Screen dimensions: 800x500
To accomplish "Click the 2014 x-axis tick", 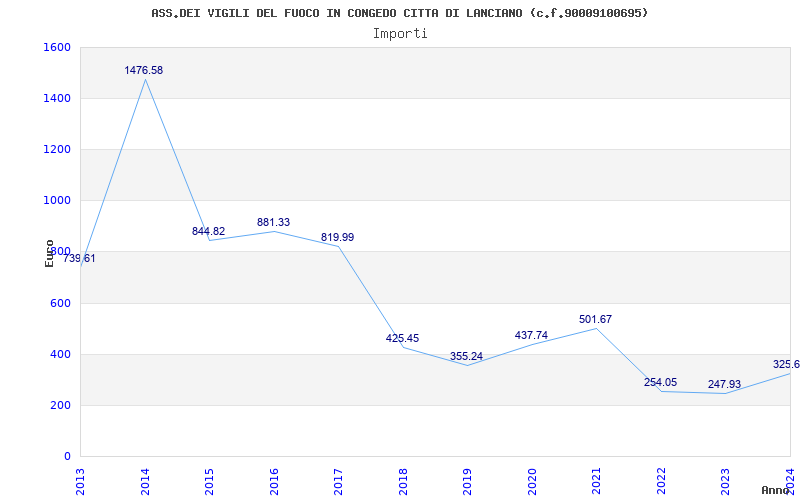I will [x=145, y=481].
